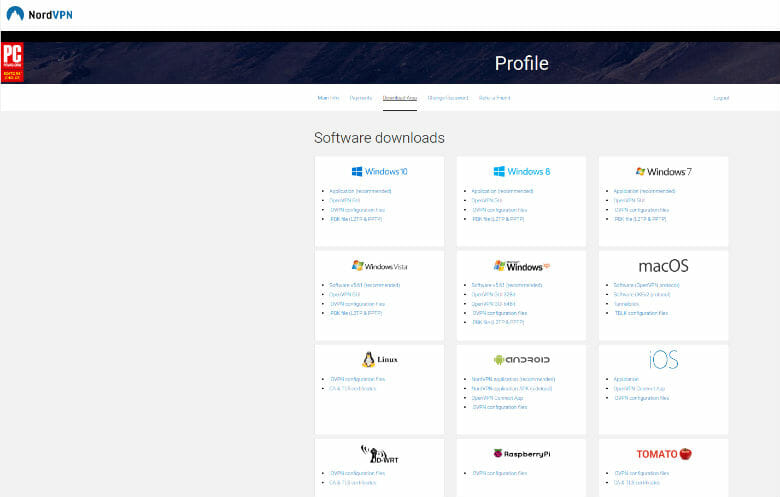Viewport: 780px width, 497px height.
Task: Click the Windows 10 logo
Action: 379,172
